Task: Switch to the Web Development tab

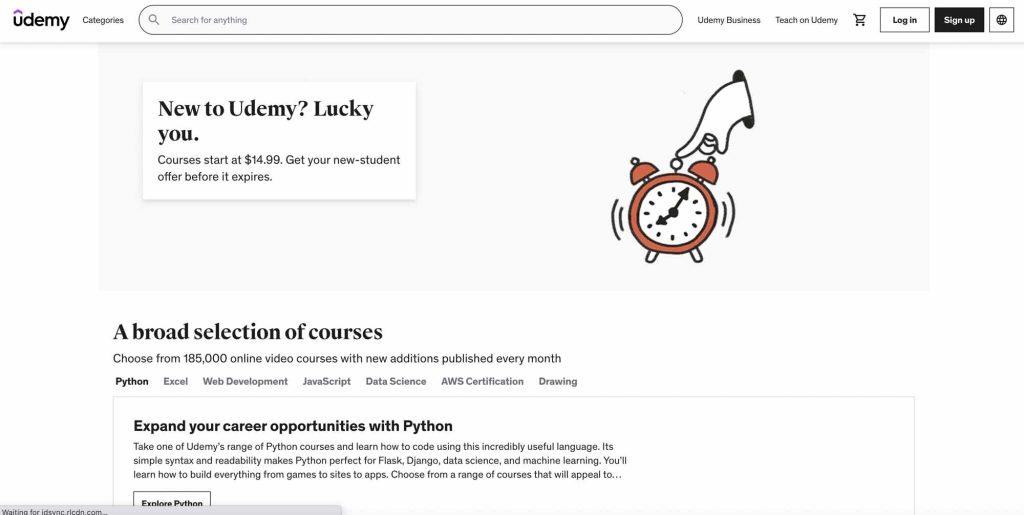Action: 245,381
